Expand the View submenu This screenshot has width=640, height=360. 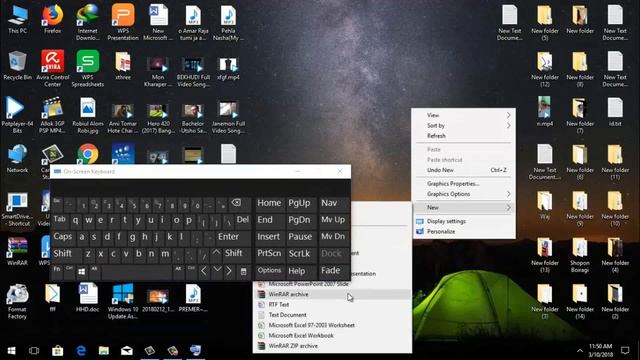(x=464, y=115)
